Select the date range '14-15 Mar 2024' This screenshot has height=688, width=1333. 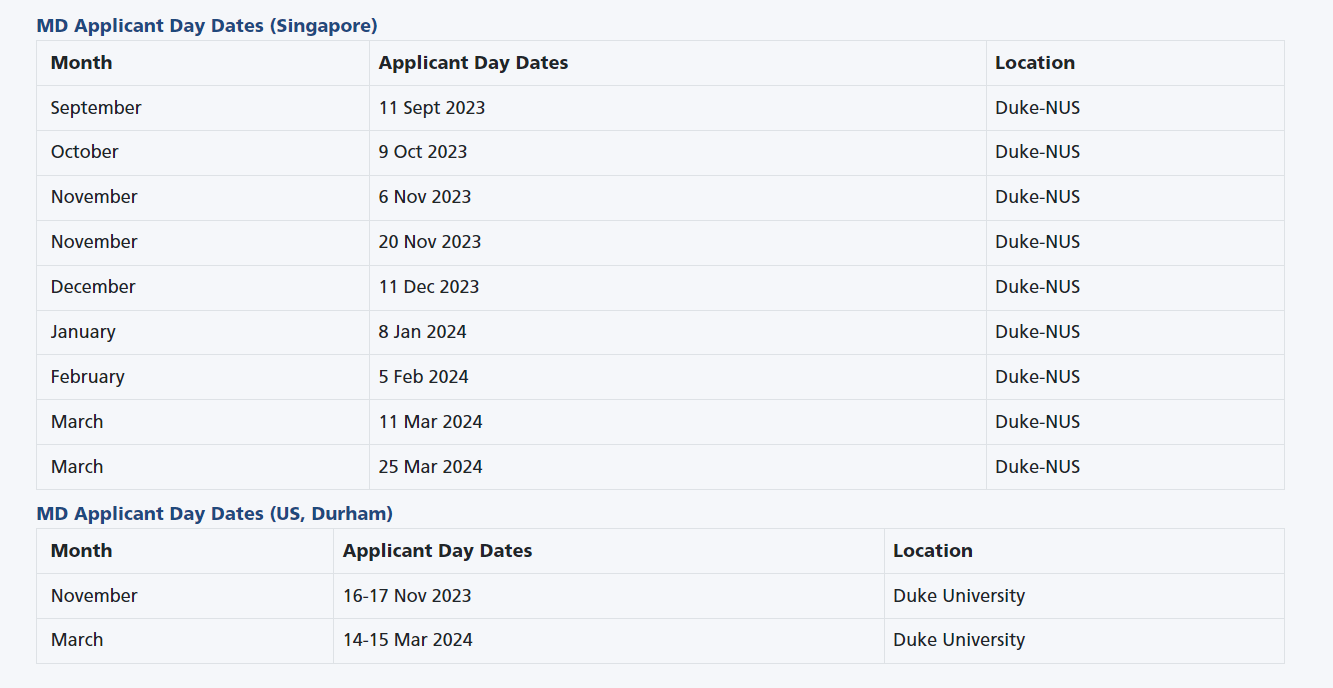pos(408,640)
